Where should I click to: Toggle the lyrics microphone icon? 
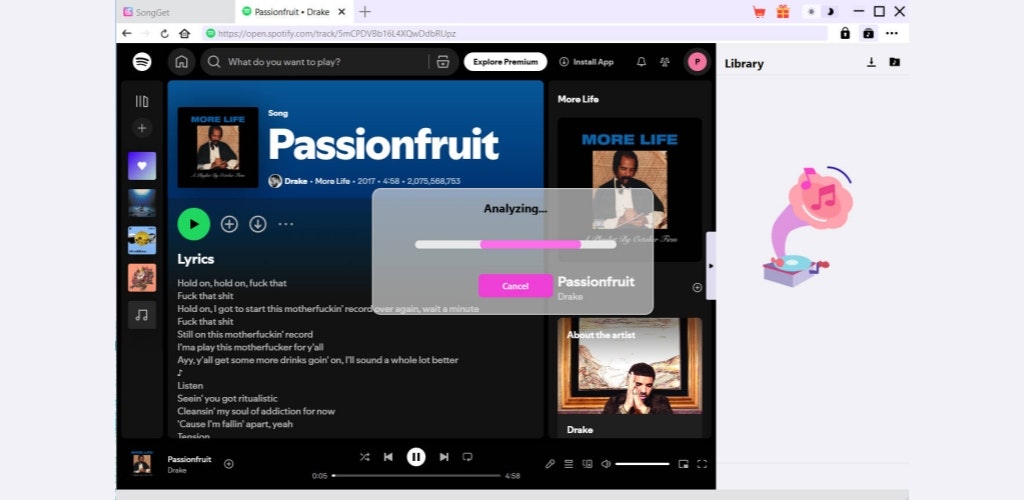tap(550, 463)
